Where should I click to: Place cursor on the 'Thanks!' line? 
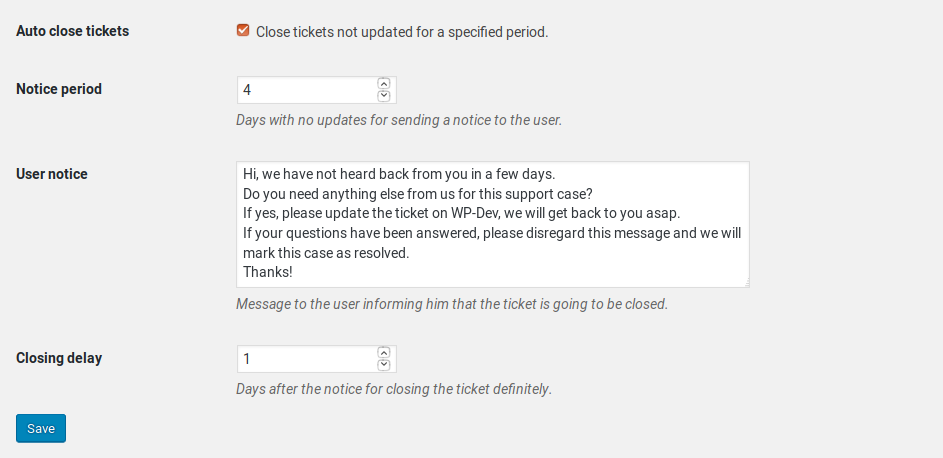[268, 272]
